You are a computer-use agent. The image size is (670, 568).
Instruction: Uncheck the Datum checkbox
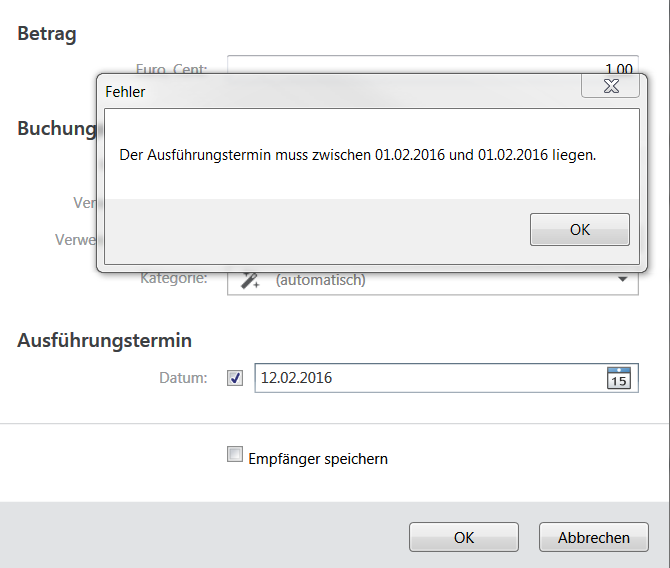click(x=235, y=378)
